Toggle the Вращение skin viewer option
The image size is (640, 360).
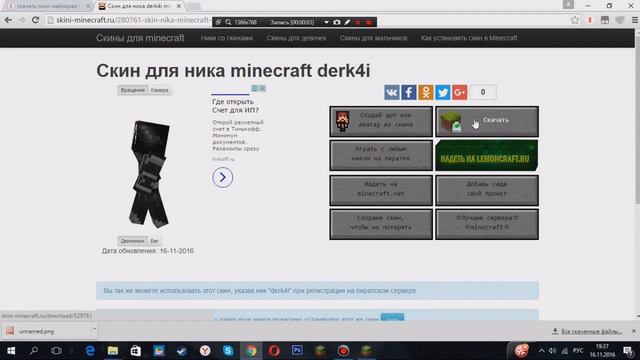coord(133,90)
